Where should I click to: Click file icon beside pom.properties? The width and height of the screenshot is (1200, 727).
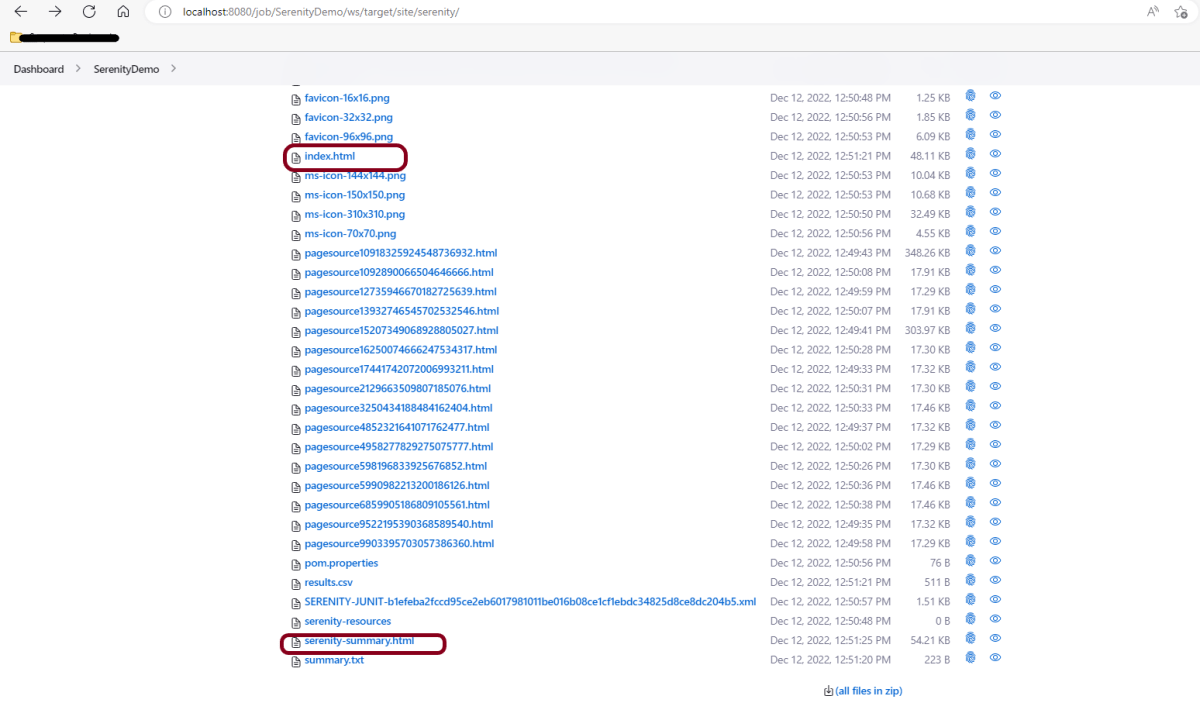point(295,564)
